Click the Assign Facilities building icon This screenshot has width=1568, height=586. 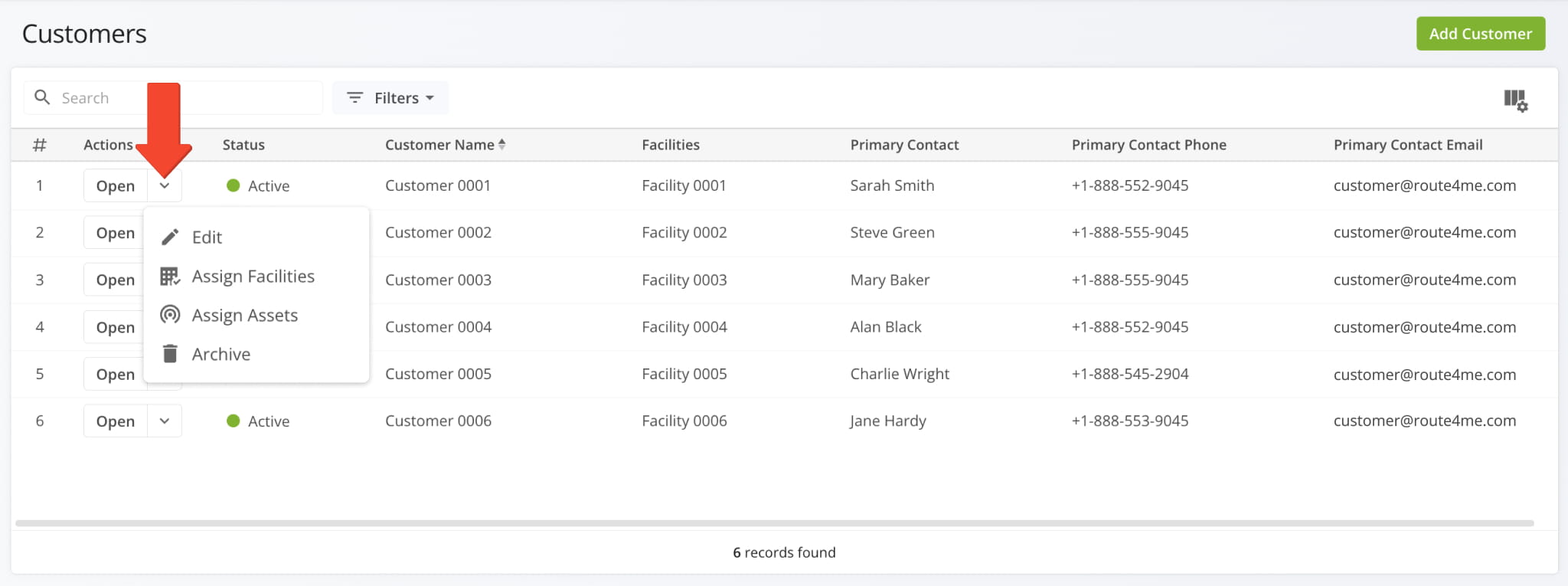(170, 276)
